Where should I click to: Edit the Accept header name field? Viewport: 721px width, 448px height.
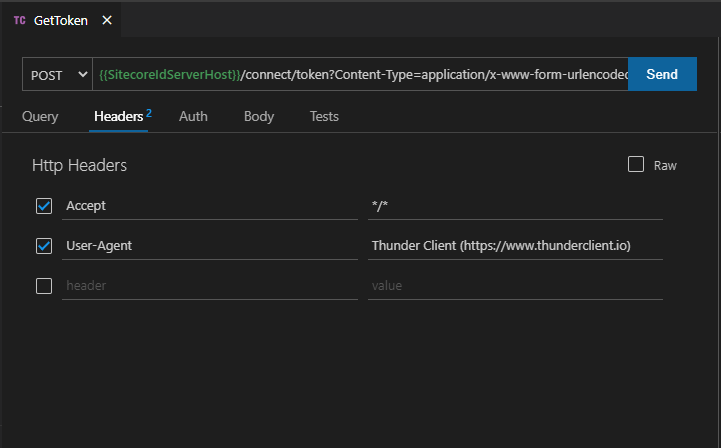[x=209, y=206]
